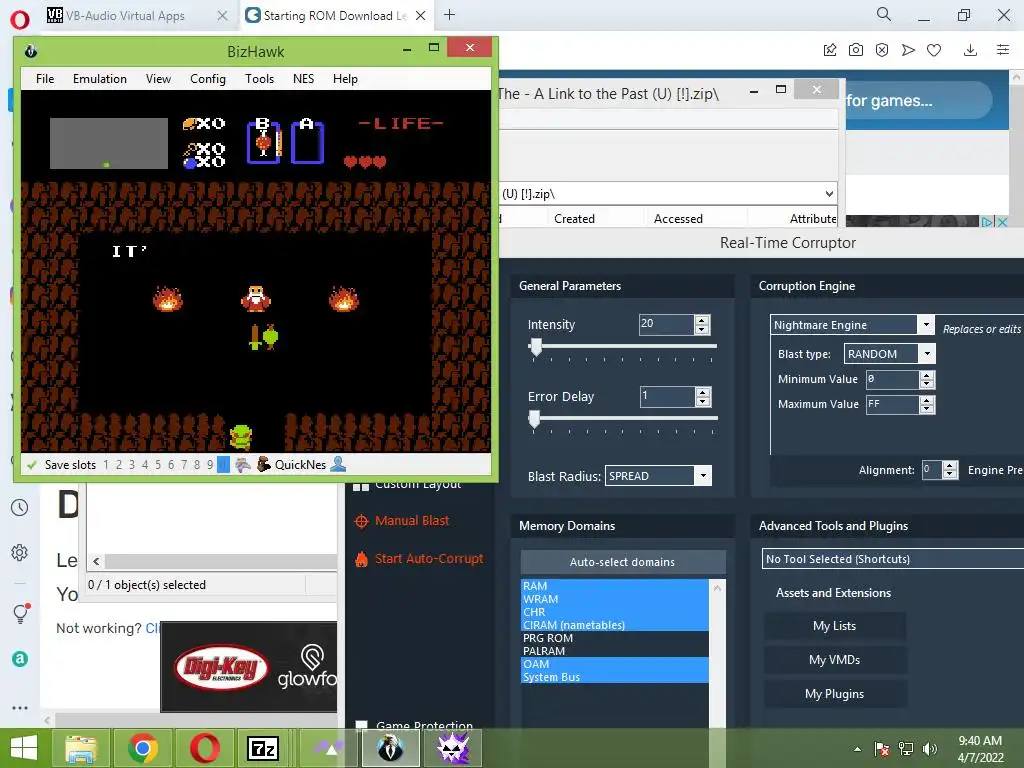This screenshot has height=768, width=1024.
Task: Take a snapshot with camera icon
Action: pyautogui.click(x=856, y=50)
